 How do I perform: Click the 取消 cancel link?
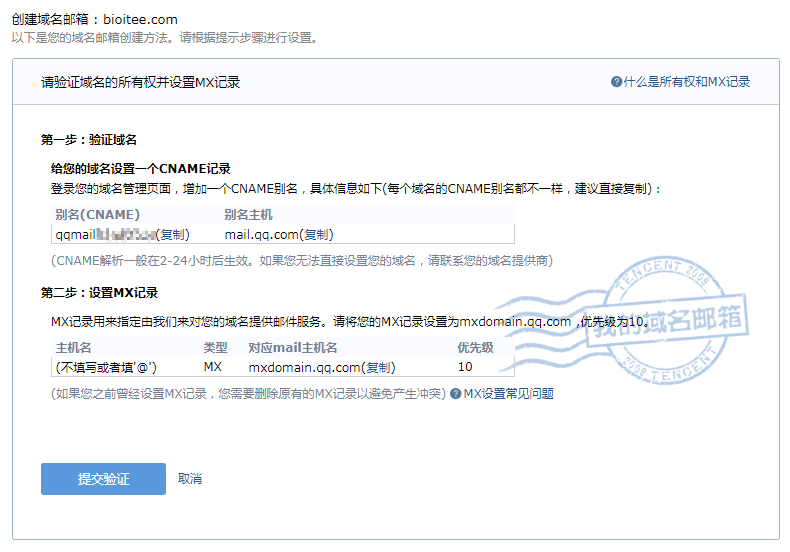coord(190,478)
